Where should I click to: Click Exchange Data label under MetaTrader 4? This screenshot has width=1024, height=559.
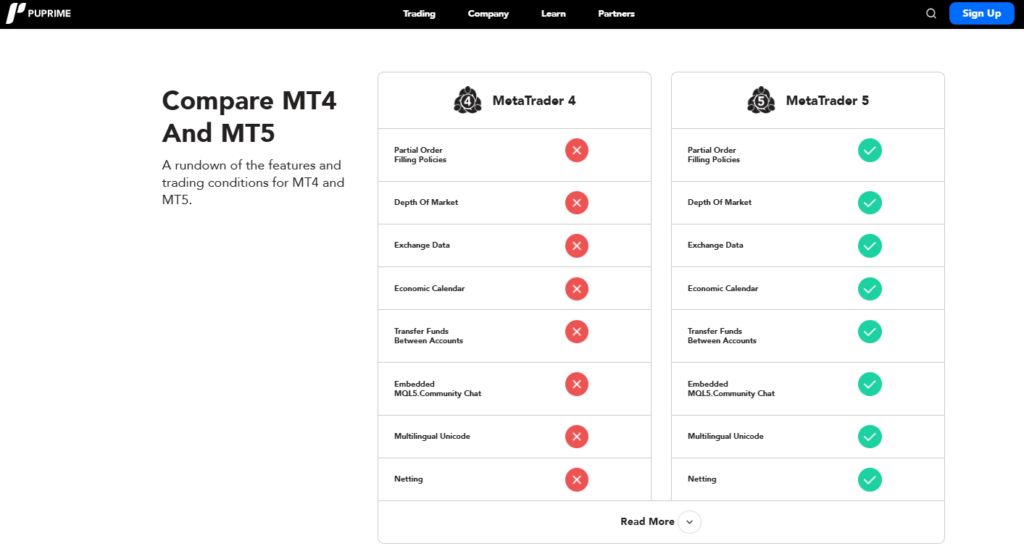coord(422,246)
